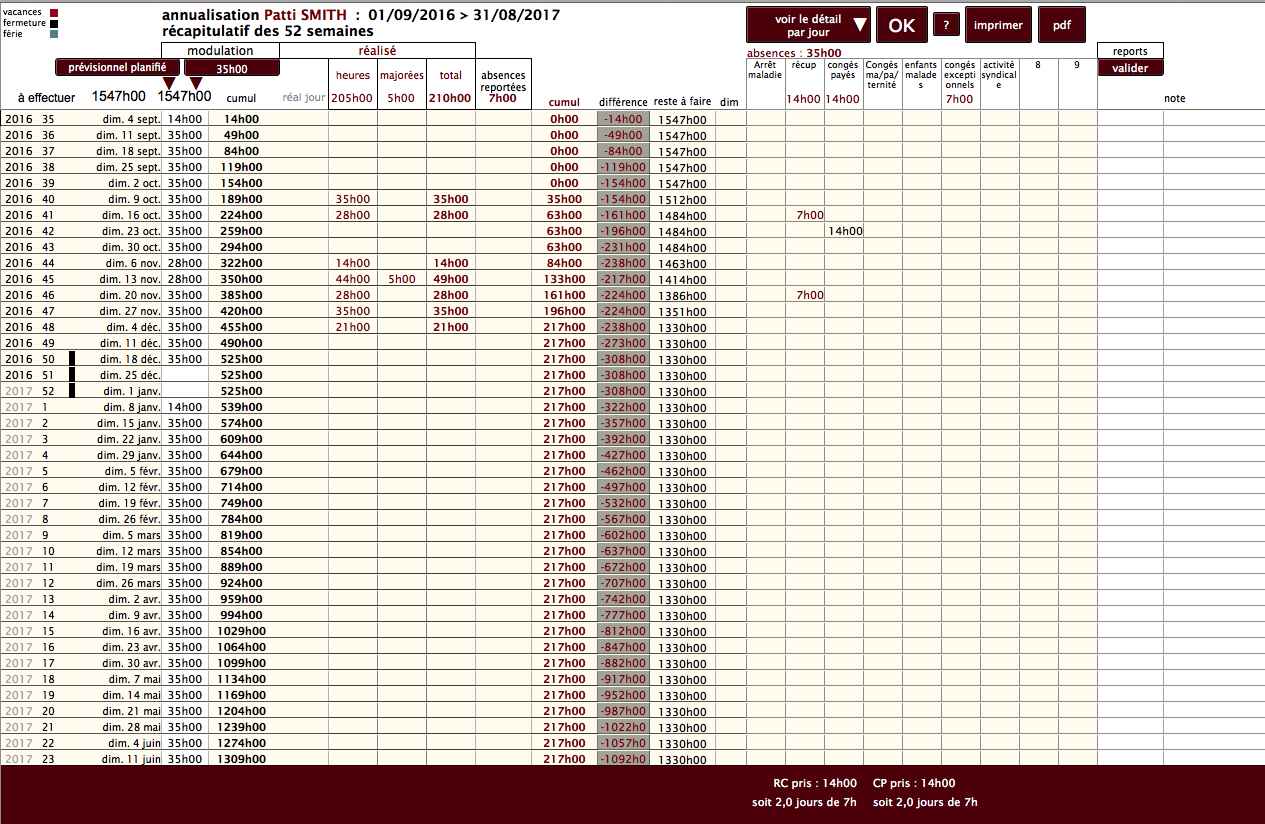Click the fermeture black legend swatch
The width and height of the screenshot is (1265, 824).
tap(54, 23)
